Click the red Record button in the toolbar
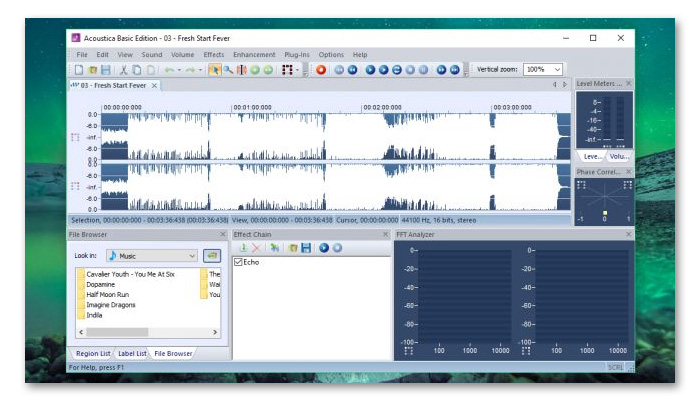 (321, 70)
